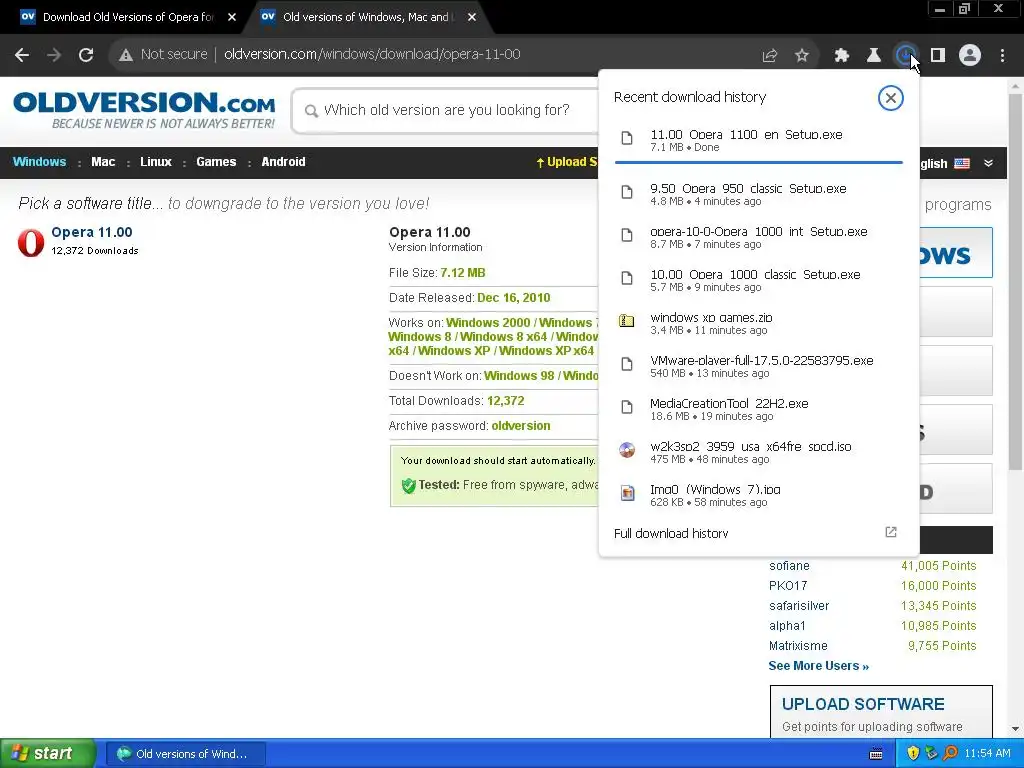Click the OLDVERSION.COM logo

point(144,110)
